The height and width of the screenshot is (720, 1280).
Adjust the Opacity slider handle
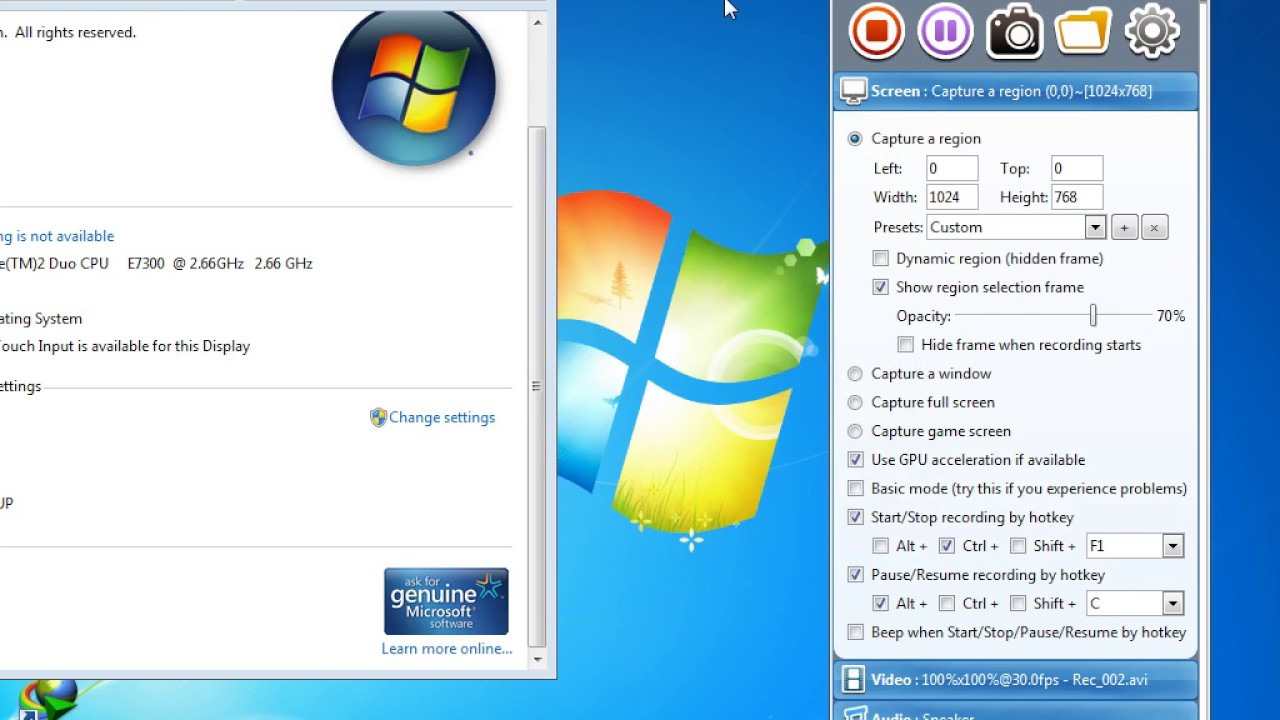click(x=1093, y=316)
